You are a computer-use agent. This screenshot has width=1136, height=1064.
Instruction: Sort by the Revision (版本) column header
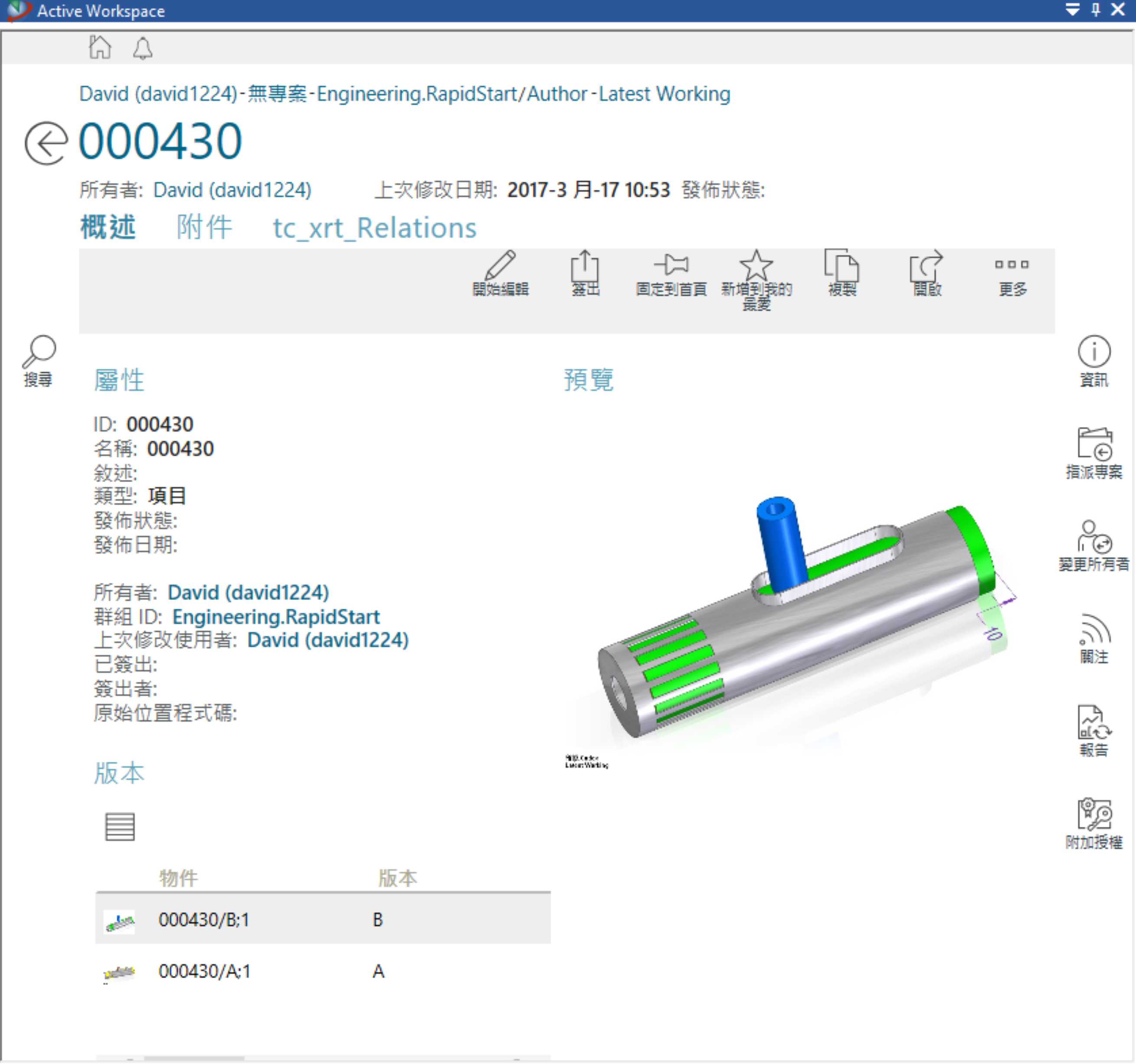point(398,878)
